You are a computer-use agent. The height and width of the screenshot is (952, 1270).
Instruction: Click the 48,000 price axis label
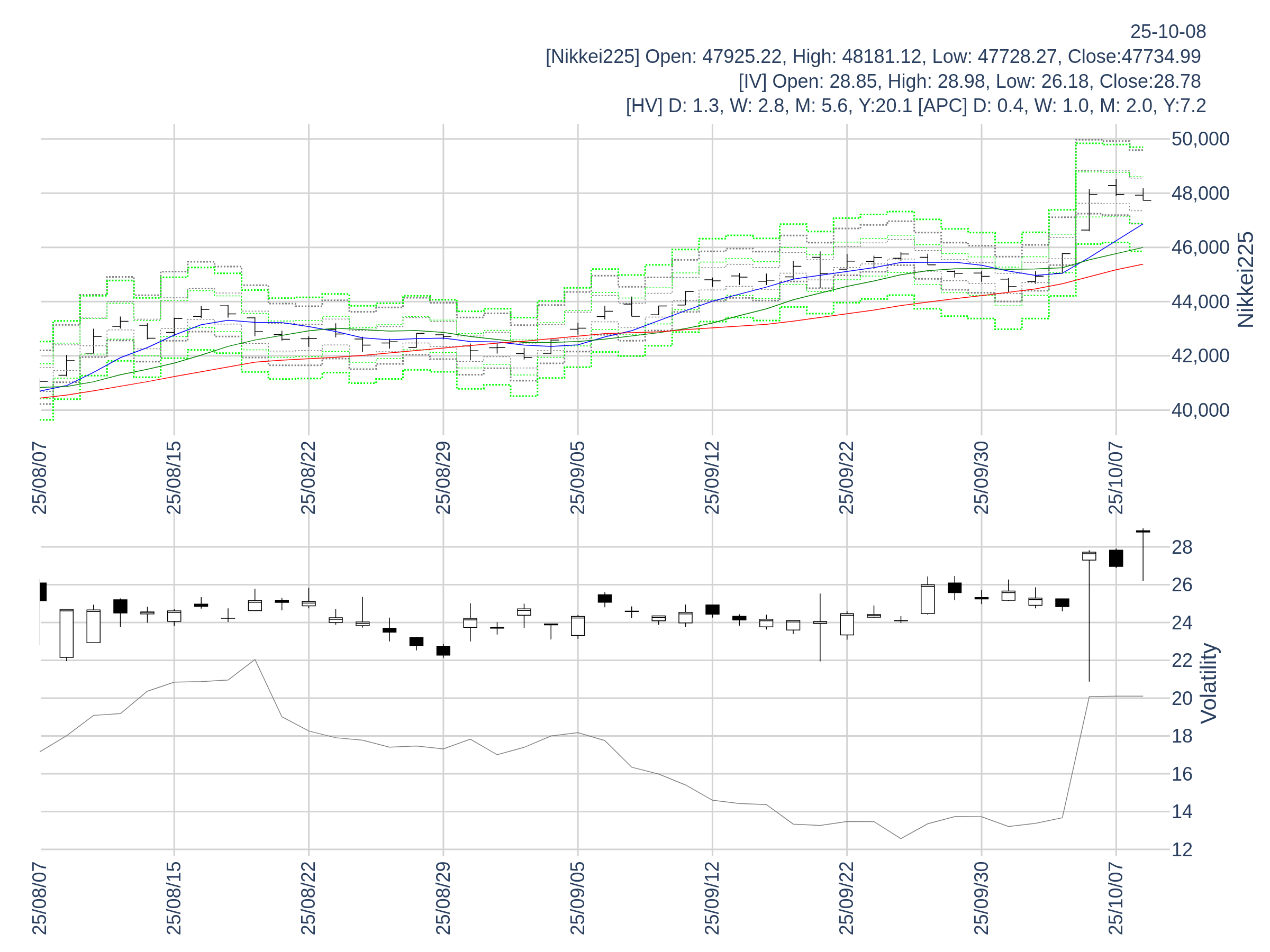(1200, 194)
